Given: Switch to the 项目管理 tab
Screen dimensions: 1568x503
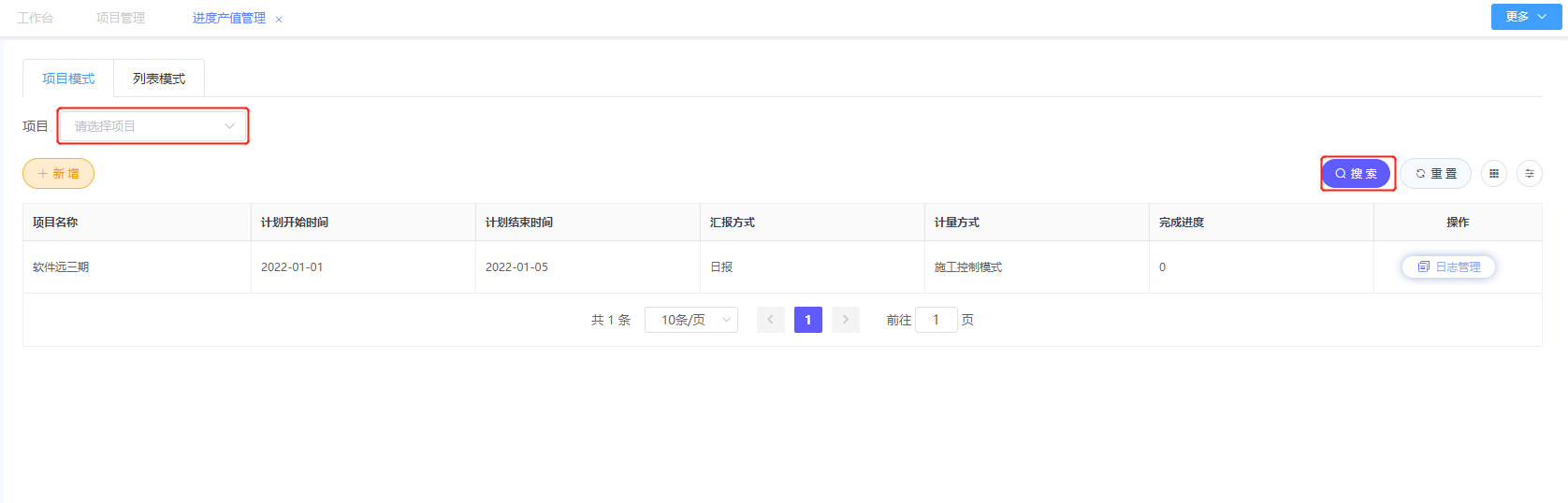Looking at the screenshot, I should click(x=121, y=18).
